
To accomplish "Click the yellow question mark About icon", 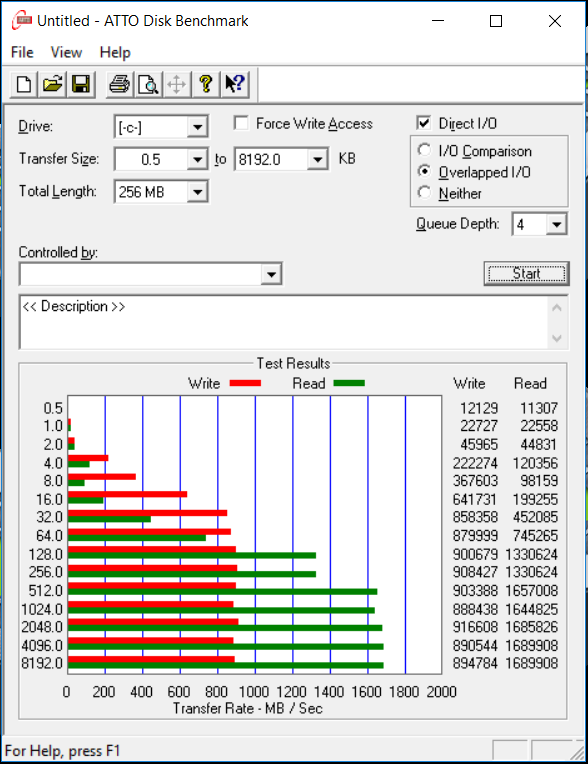I will [206, 85].
